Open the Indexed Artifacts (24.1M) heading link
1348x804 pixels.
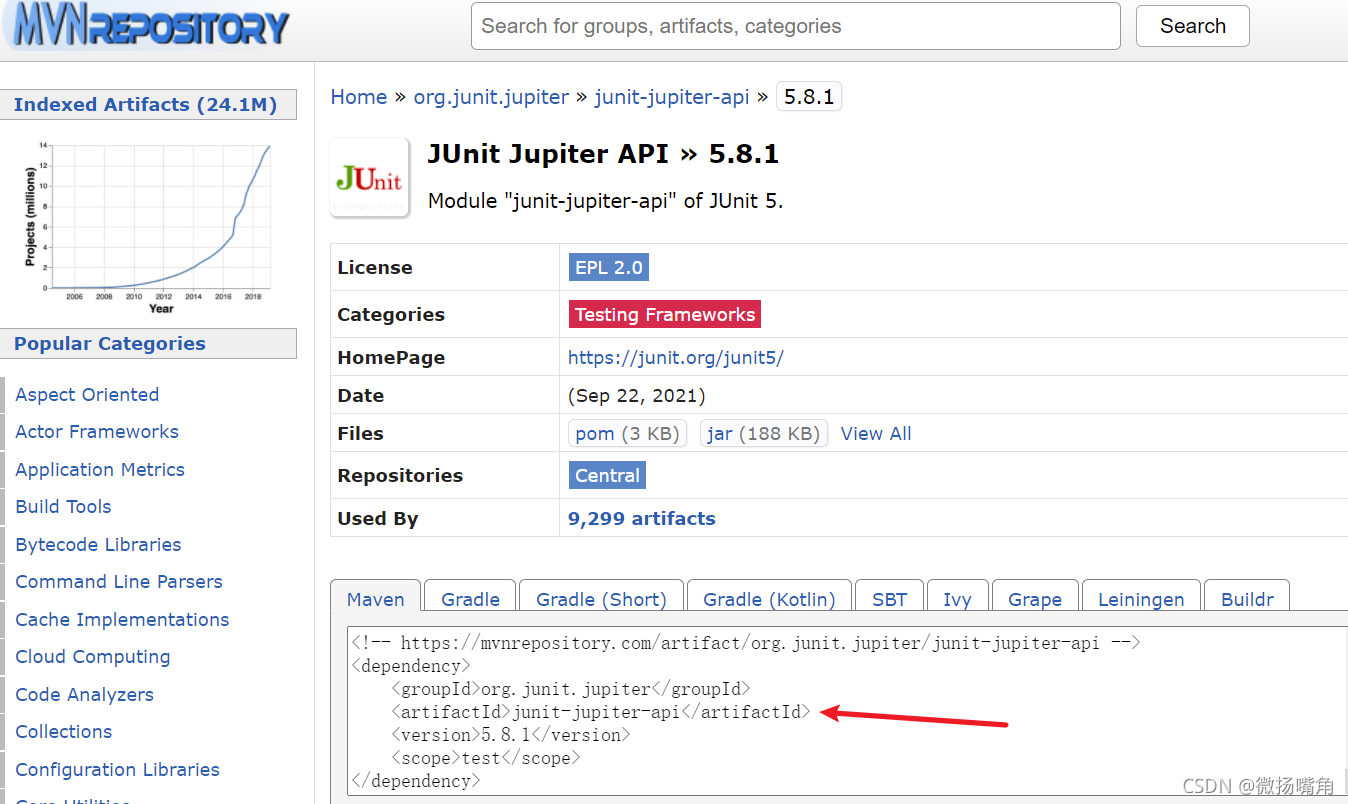click(x=145, y=104)
